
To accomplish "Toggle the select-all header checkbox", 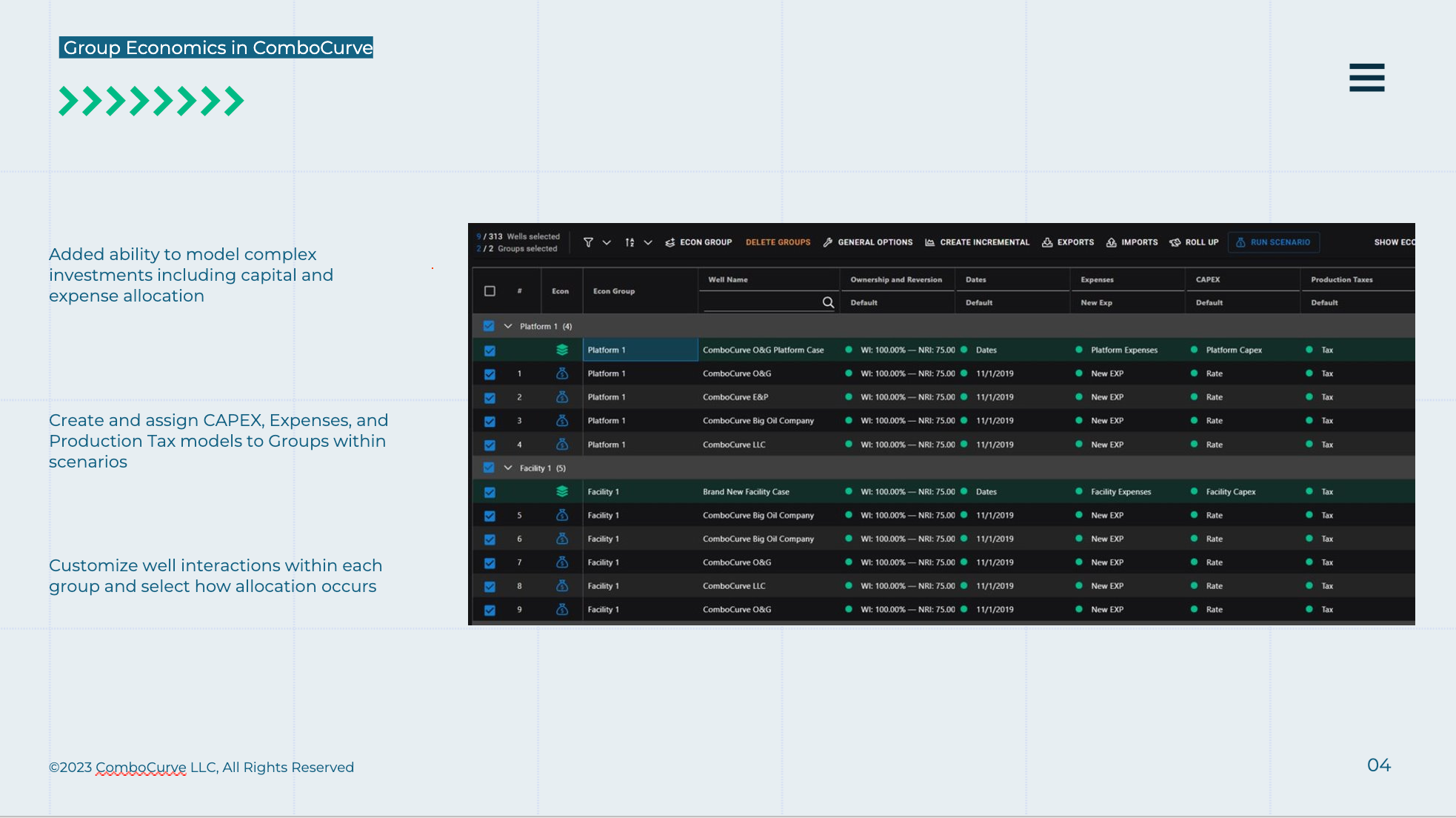I will click(490, 291).
